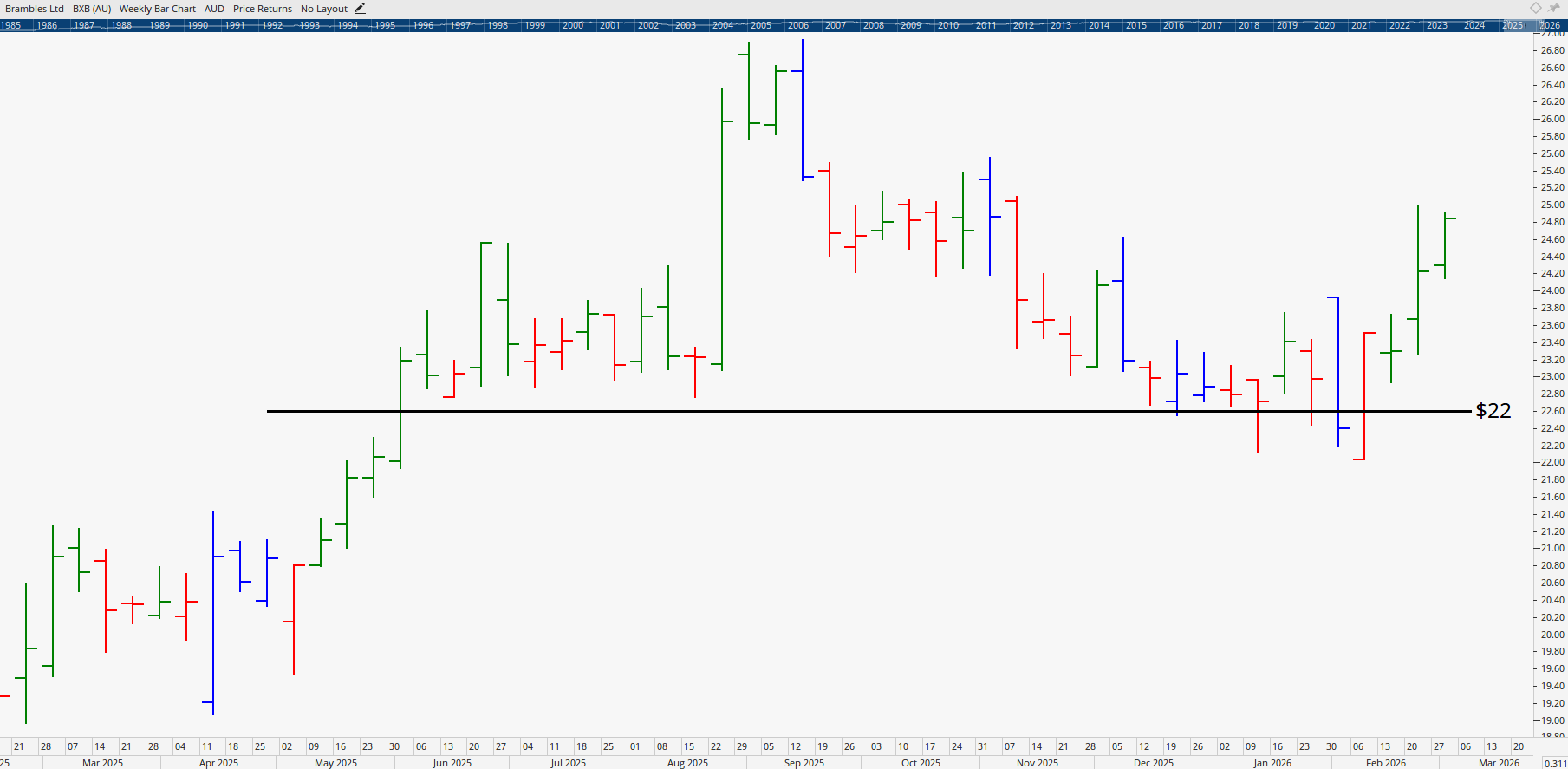Click the $22 price label text

(x=1493, y=411)
